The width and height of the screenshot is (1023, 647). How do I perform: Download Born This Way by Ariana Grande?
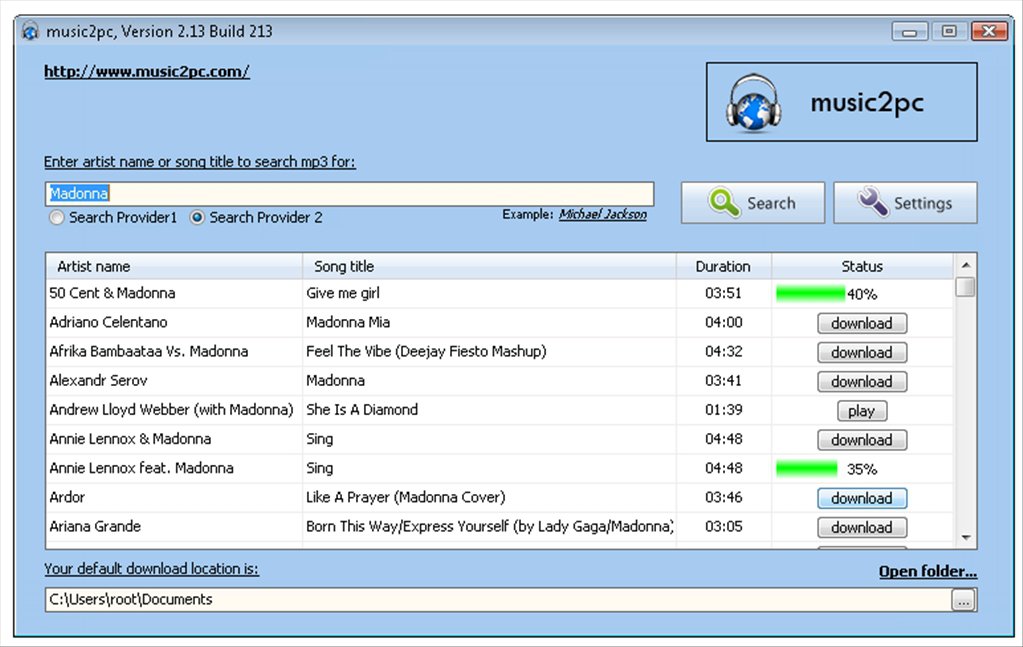coord(862,528)
